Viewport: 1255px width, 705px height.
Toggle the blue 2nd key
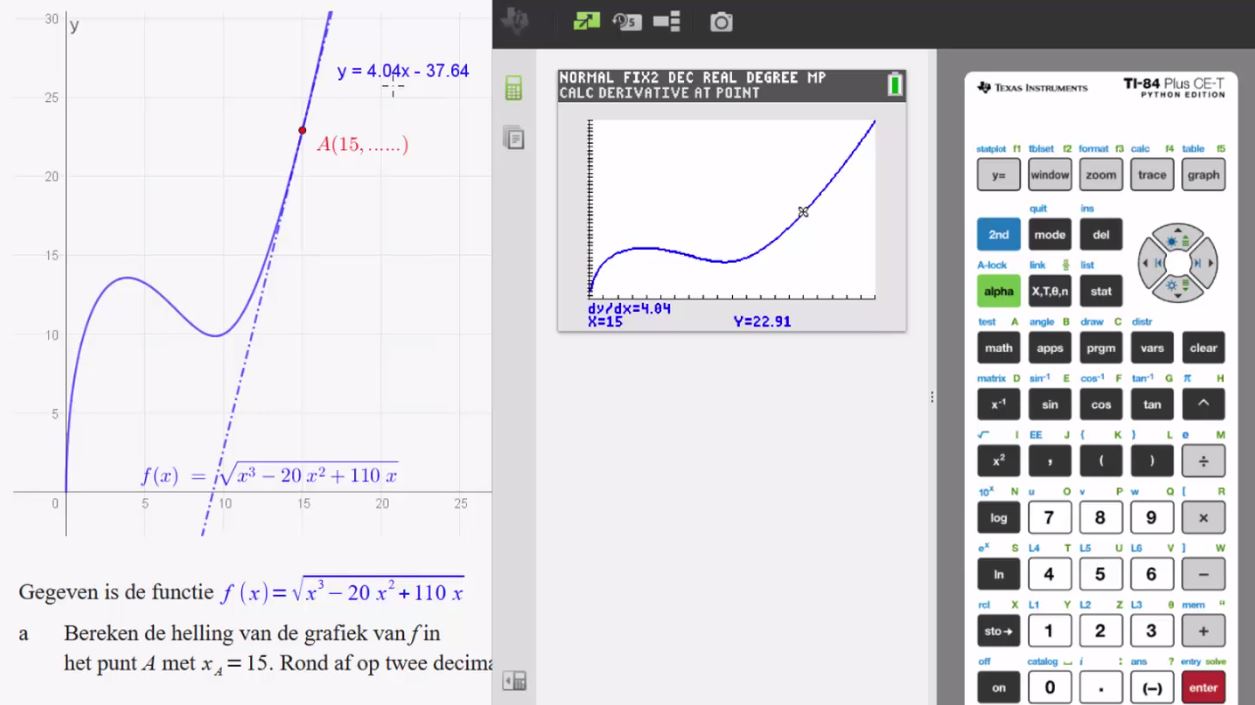click(998, 235)
